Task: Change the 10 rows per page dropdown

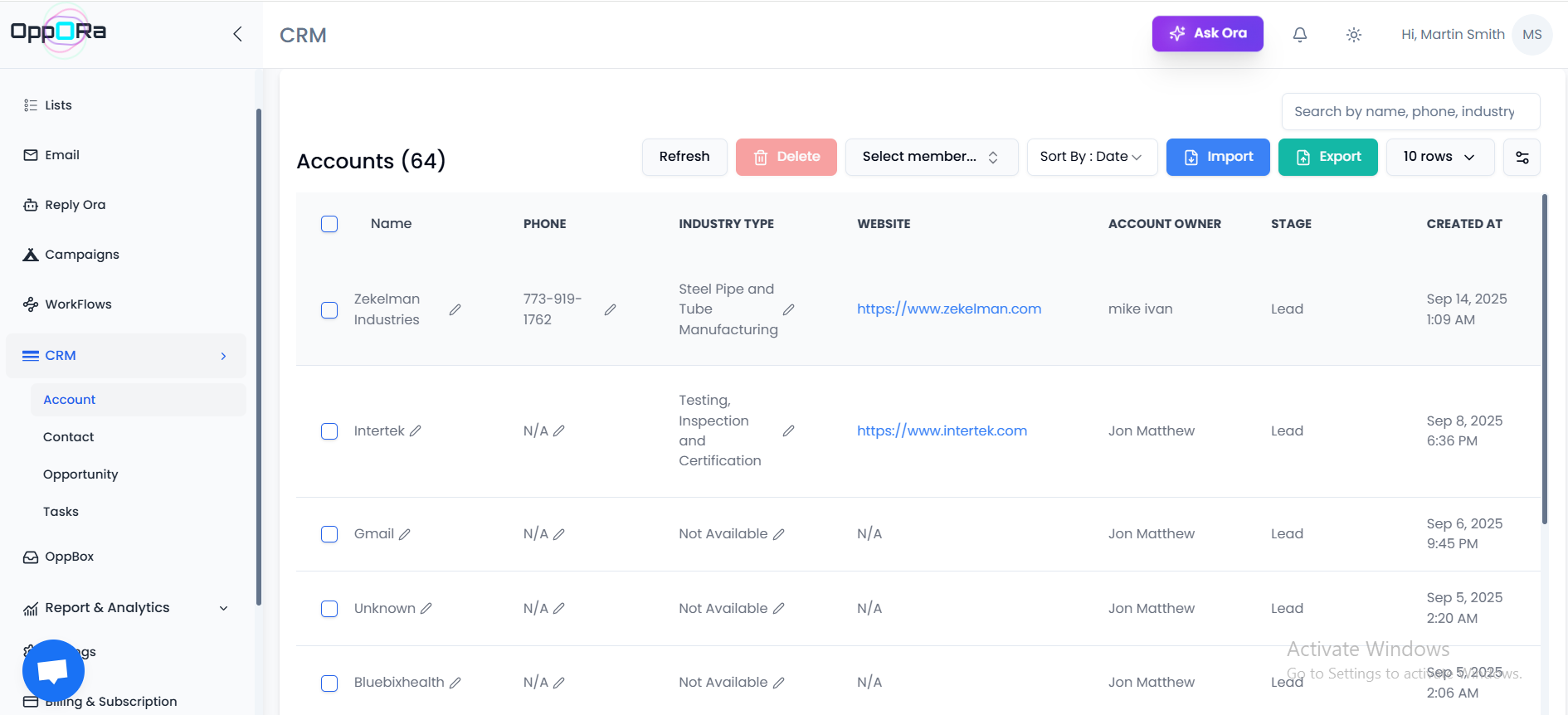Action: [1439, 158]
